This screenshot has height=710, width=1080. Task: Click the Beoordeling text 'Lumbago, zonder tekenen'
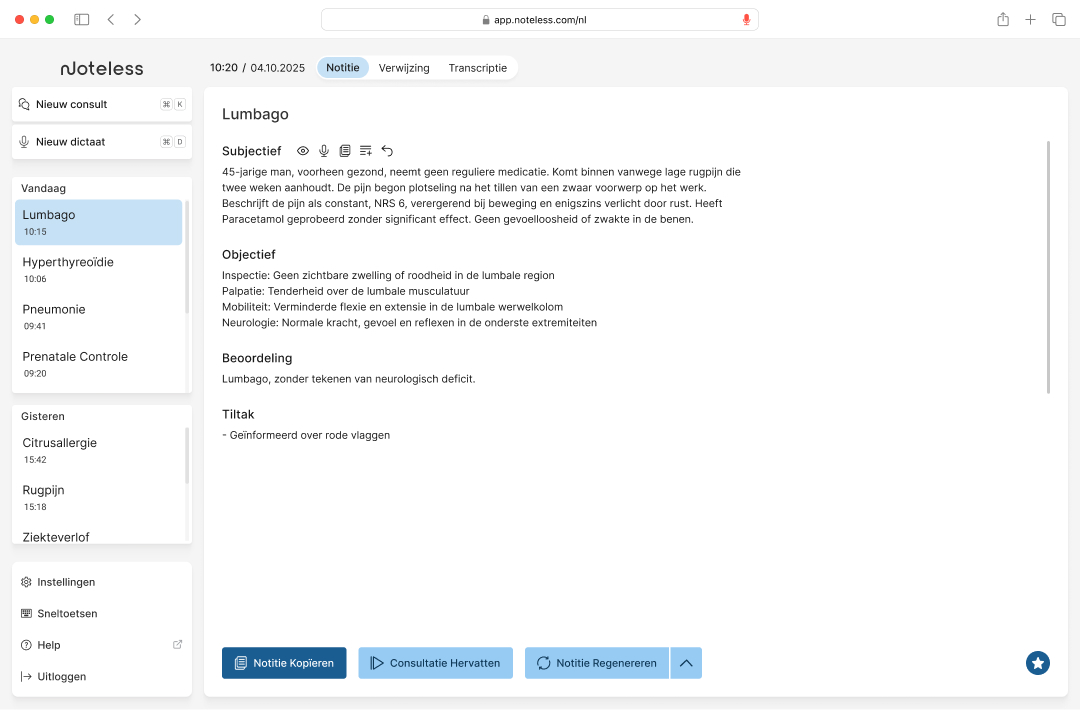(x=349, y=379)
